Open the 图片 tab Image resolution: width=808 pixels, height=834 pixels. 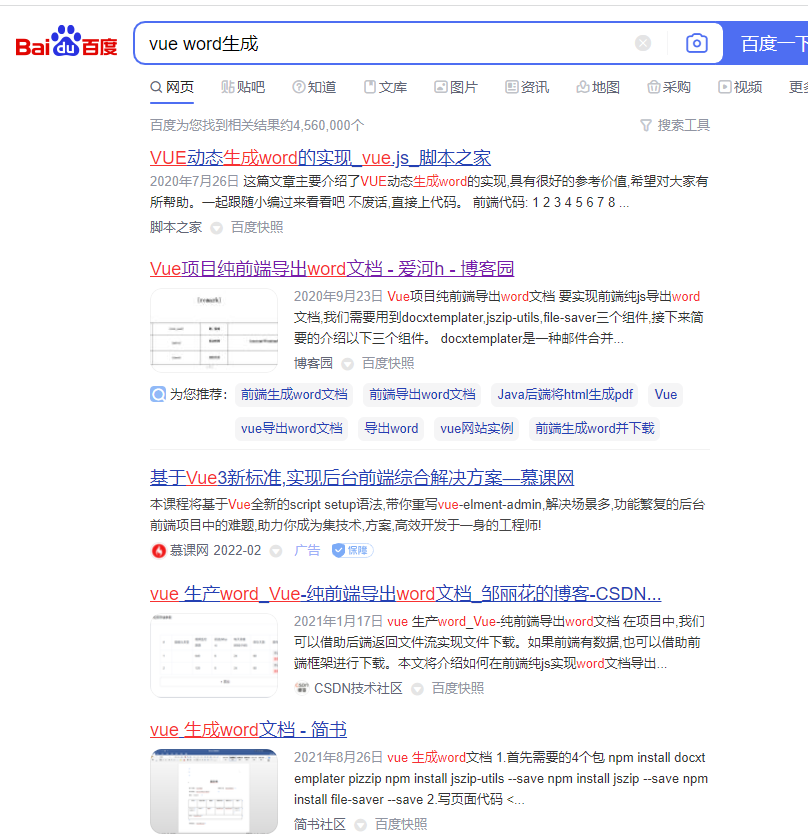(x=456, y=87)
